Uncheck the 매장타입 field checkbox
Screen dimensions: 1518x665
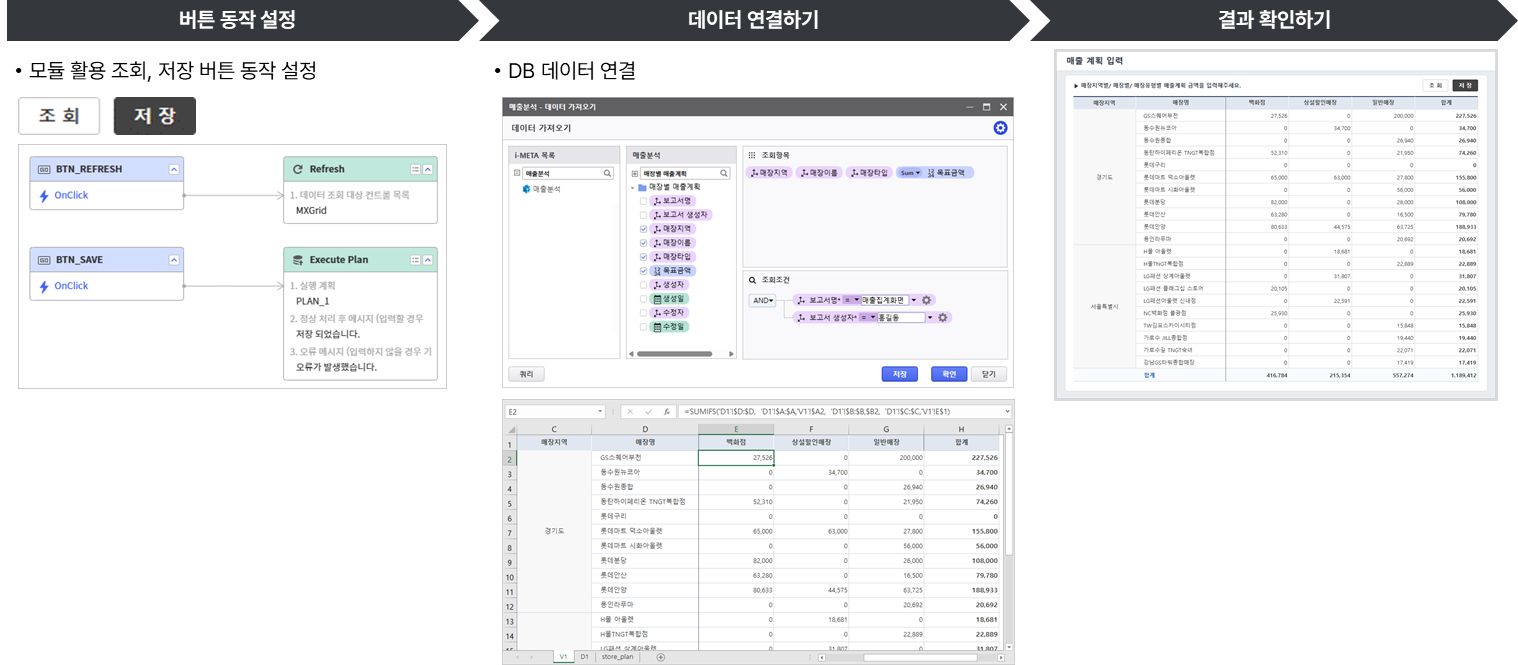click(643, 257)
